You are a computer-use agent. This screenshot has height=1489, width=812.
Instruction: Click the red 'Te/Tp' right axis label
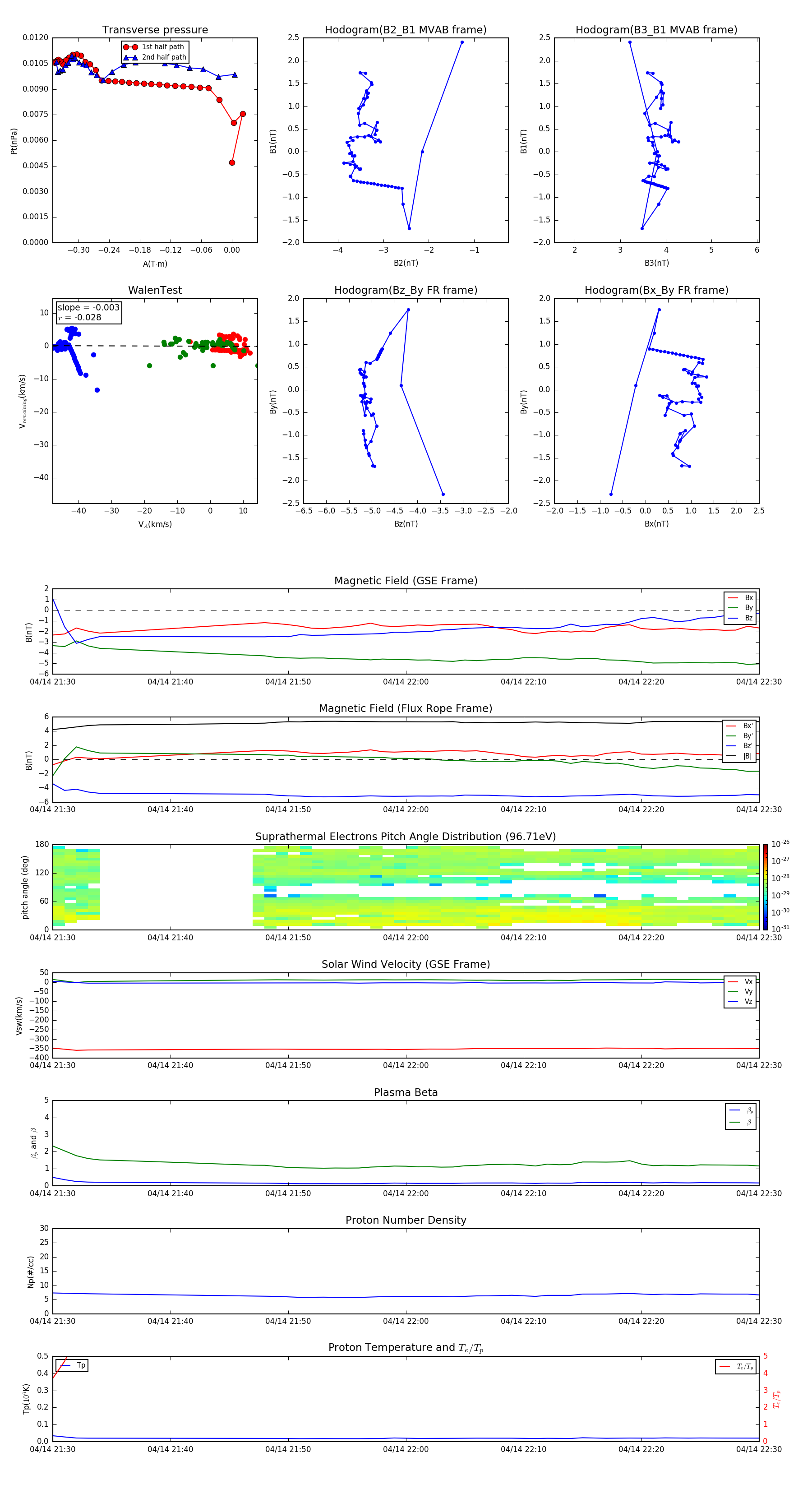777,1399
